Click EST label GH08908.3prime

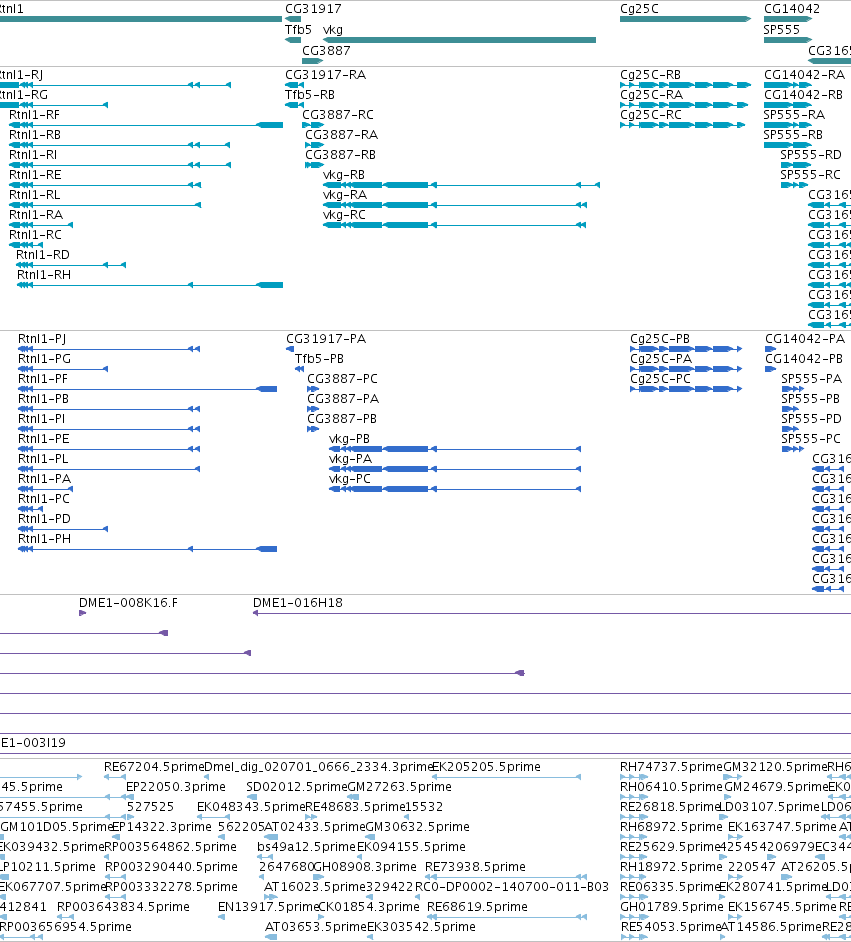tap(365, 866)
